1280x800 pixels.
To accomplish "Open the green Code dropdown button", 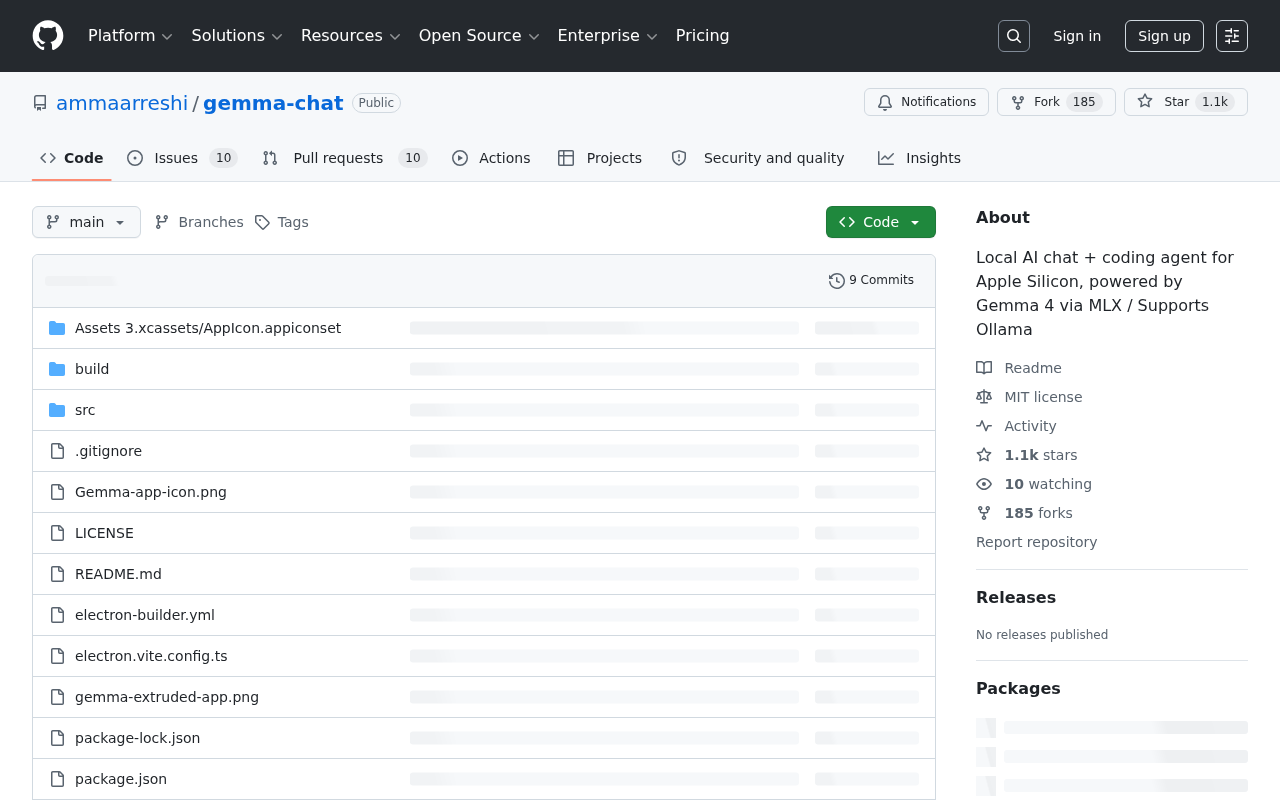I will click(881, 222).
